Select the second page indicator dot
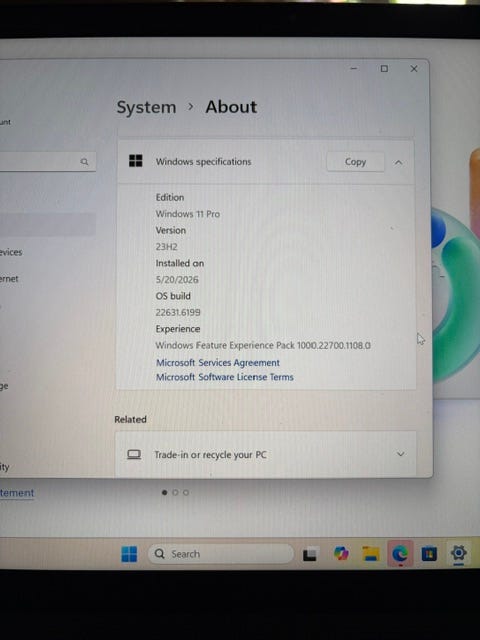Image resolution: width=480 pixels, height=640 pixels. (x=175, y=493)
